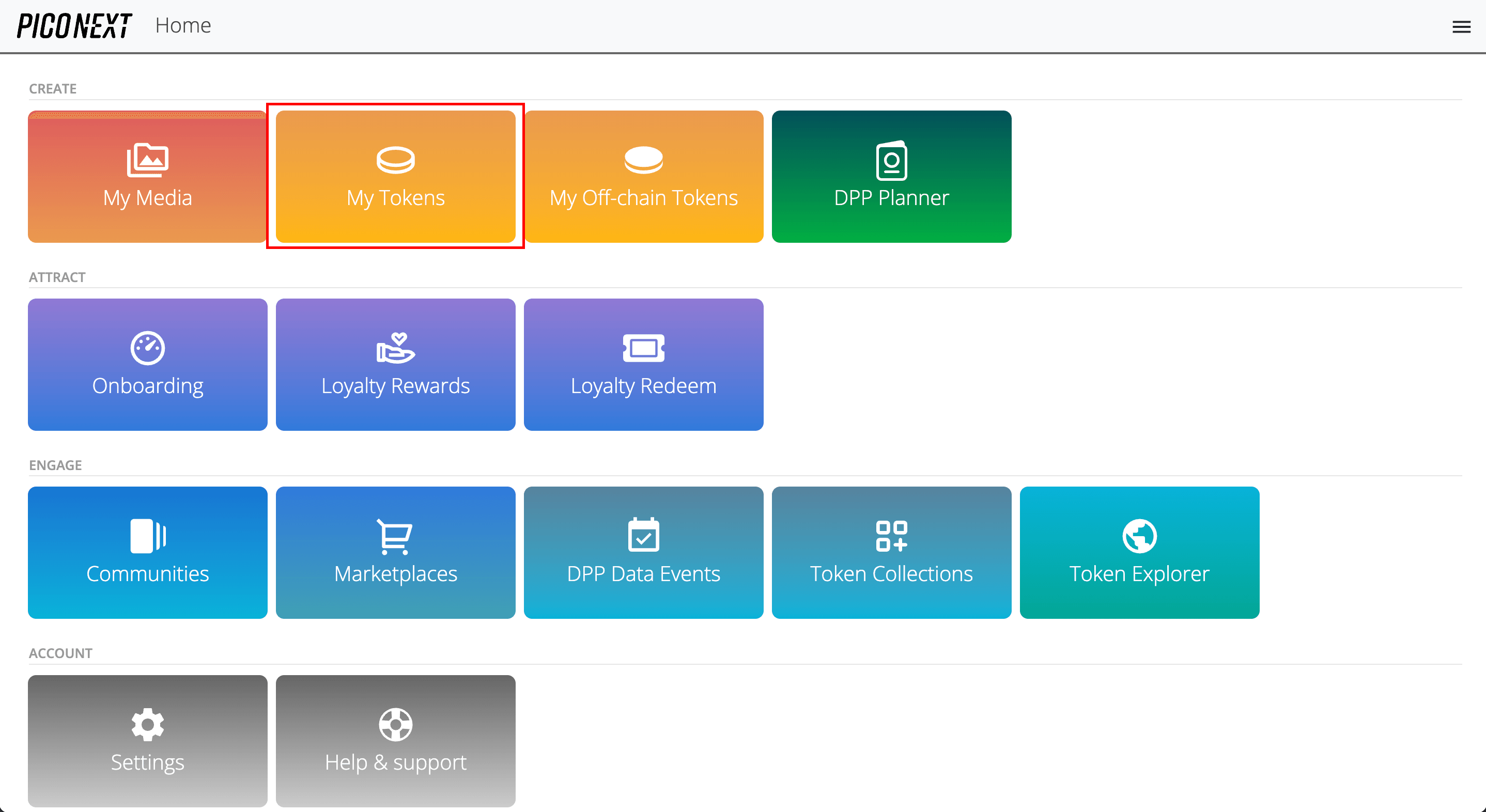Screen dimensions: 1486x812
Task: Open the hamburger navigation menu
Action: coord(1461,26)
